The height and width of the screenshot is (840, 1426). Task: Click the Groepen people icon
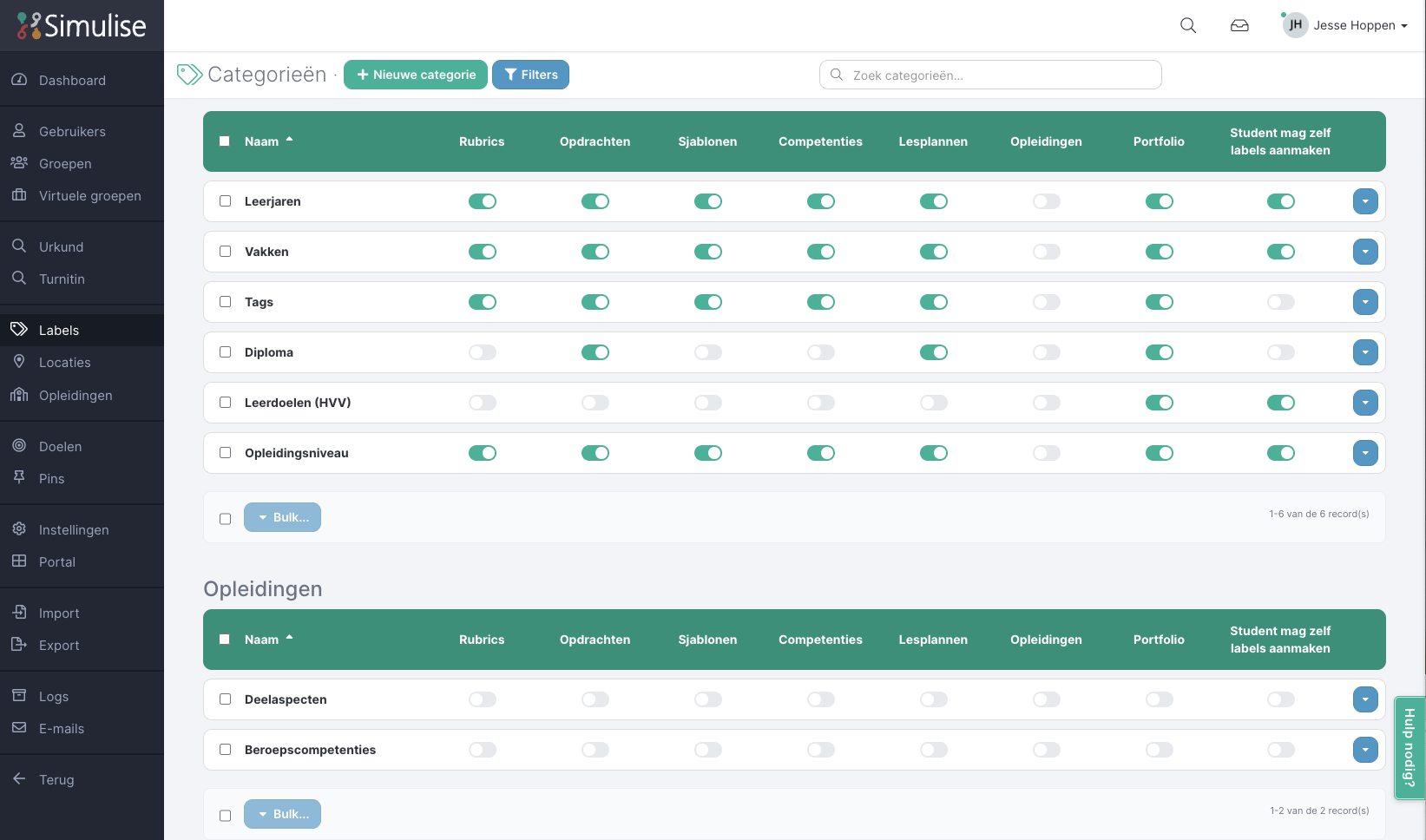[x=19, y=163]
